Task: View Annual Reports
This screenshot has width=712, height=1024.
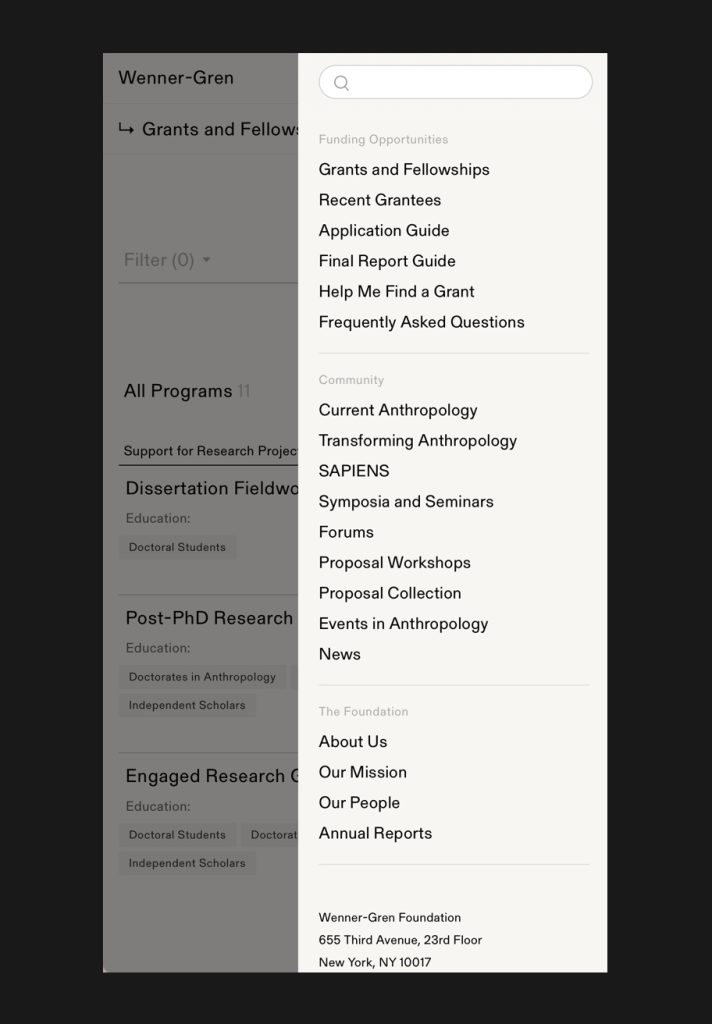Action: tap(375, 833)
